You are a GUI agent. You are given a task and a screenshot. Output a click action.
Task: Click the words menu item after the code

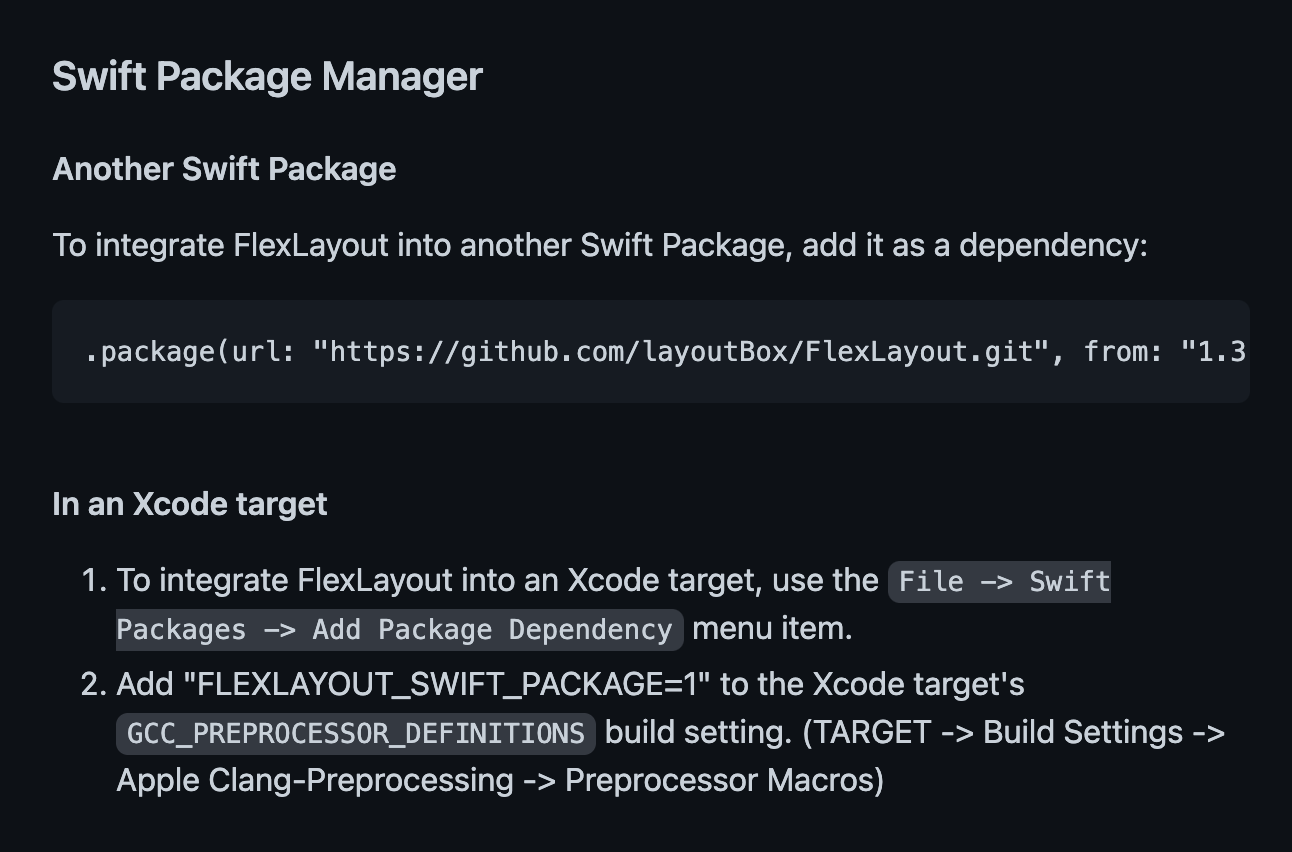coord(772,630)
